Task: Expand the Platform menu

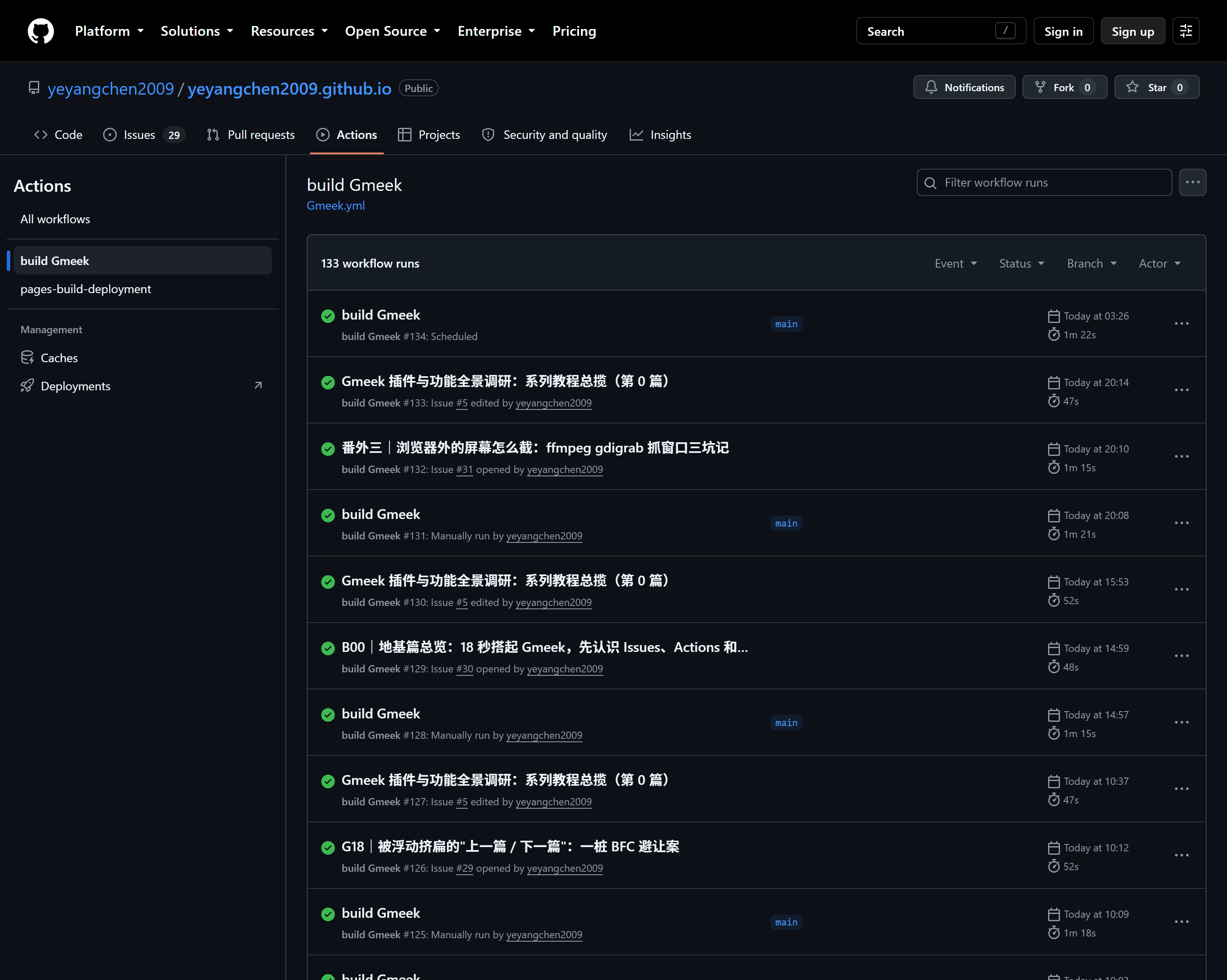Action: [x=109, y=31]
